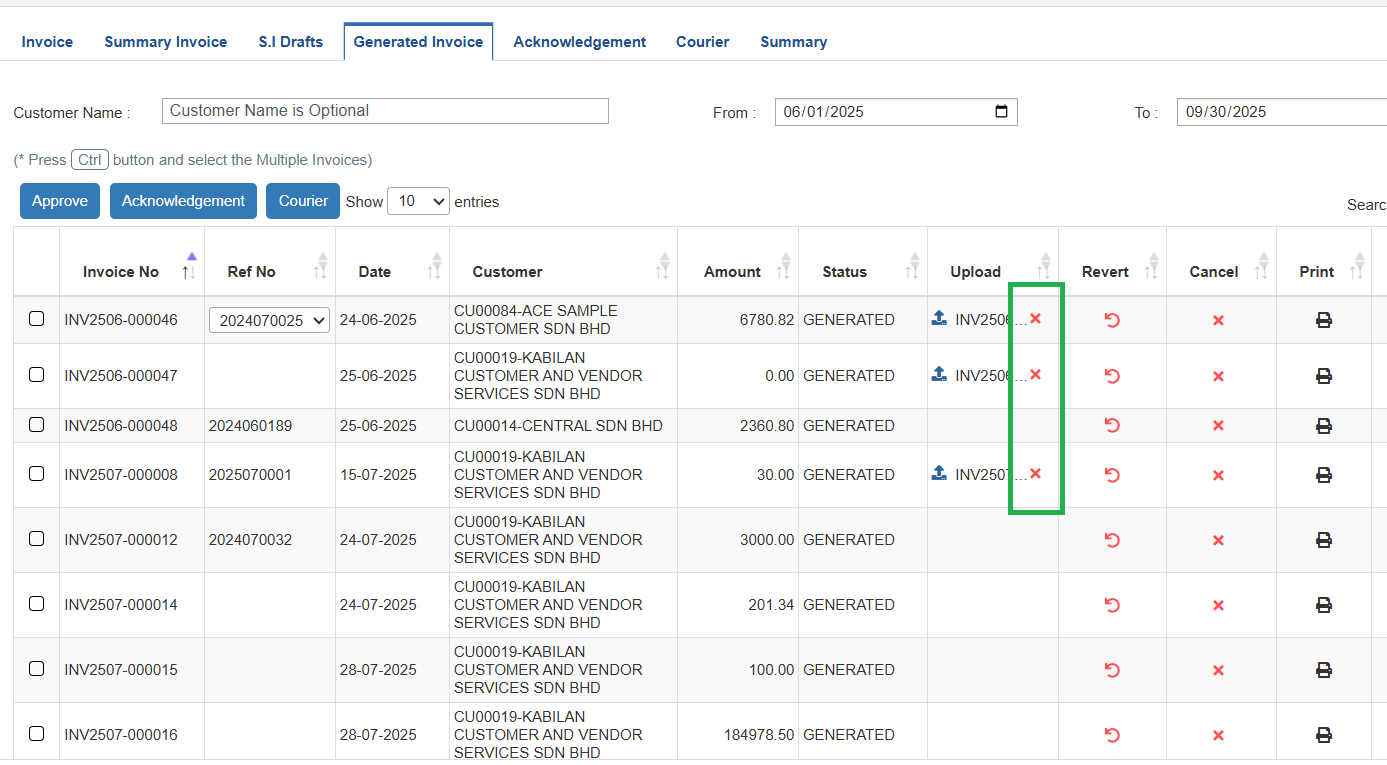Screen dimensions: 1387x765
Task: Tick the checkbox for INV2507-000014
Action: click(37, 604)
